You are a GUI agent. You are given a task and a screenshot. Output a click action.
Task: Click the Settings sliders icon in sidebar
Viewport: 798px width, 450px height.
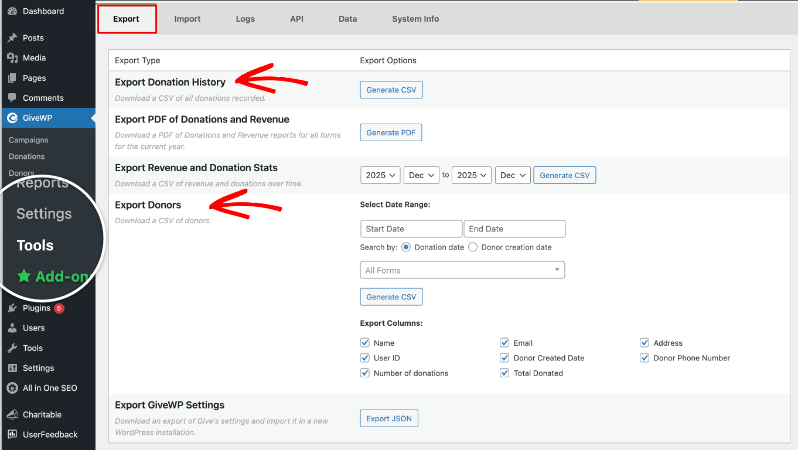12,368
